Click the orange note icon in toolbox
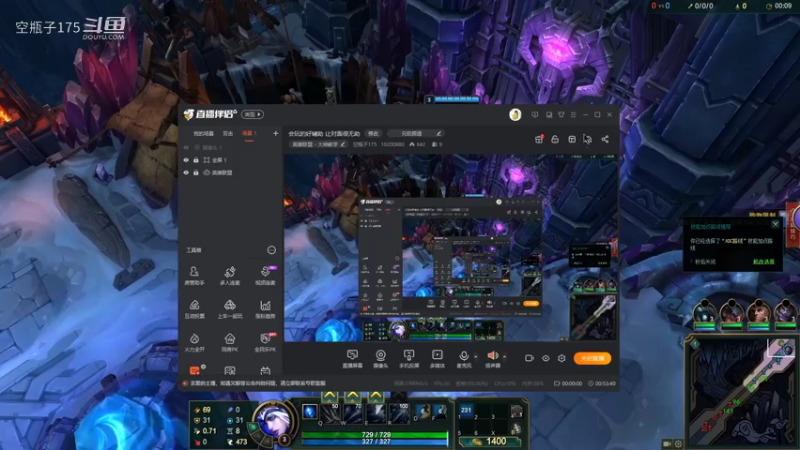Screen dimensions: 800x450 click(194, 370)
